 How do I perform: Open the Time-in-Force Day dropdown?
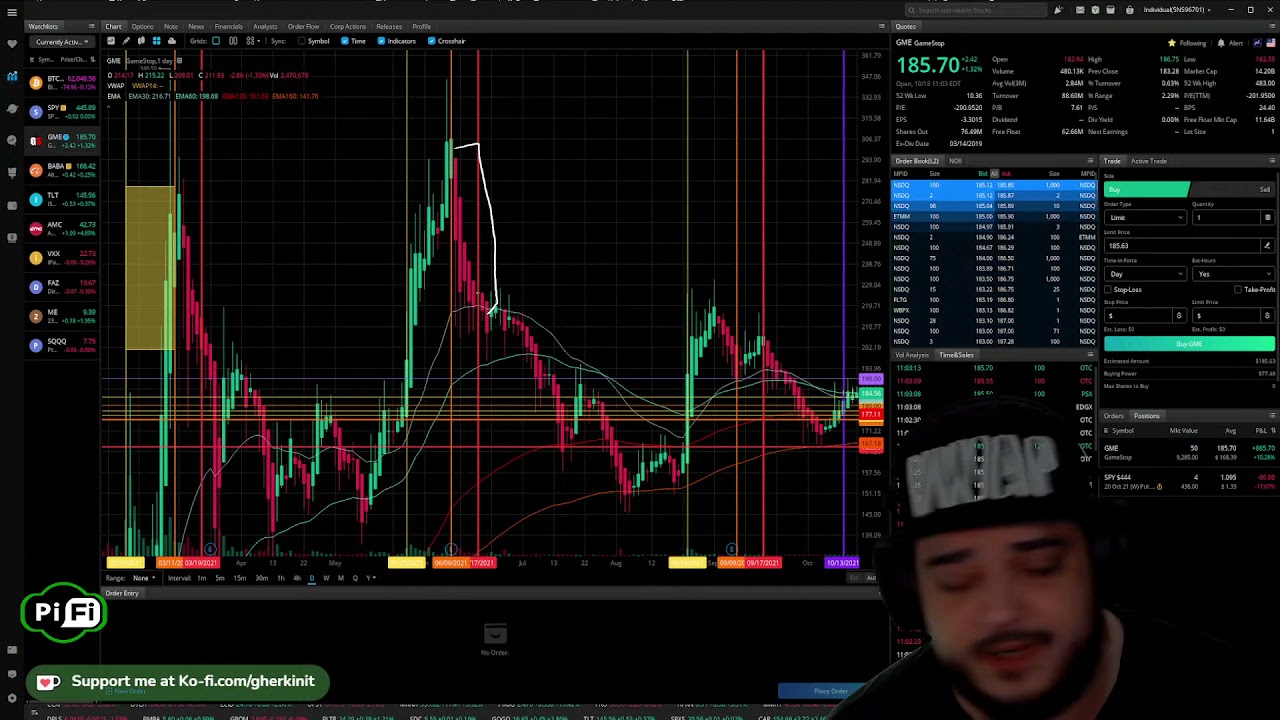pyautogui.click(x=1145, y=274)
